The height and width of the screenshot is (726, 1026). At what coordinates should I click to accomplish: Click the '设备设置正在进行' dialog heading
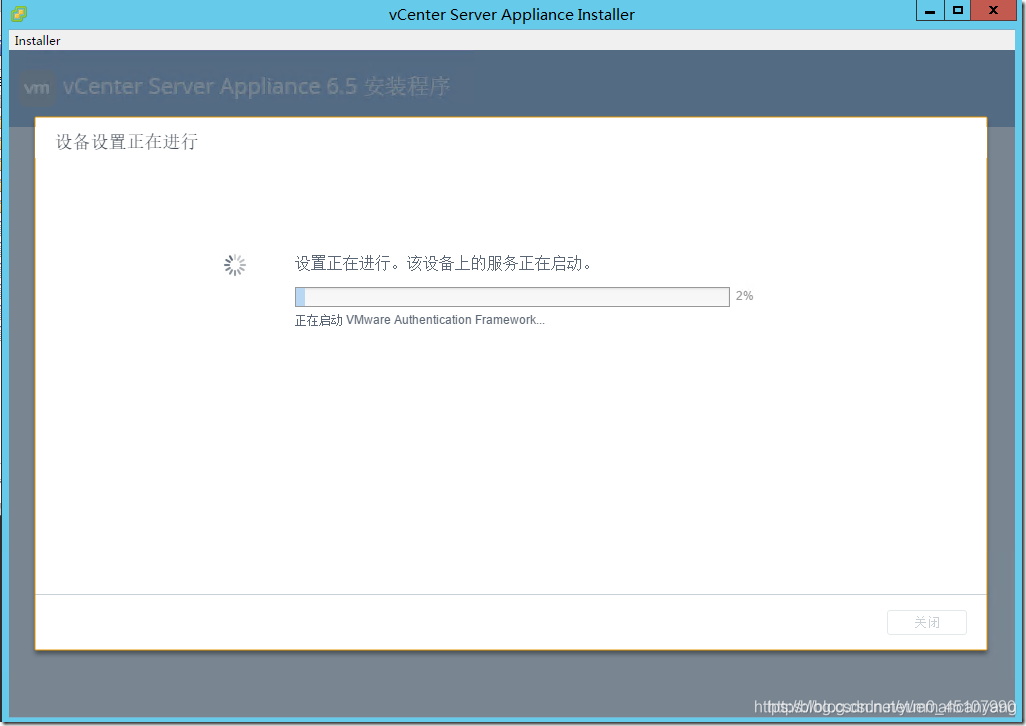(x=127, y=141)
